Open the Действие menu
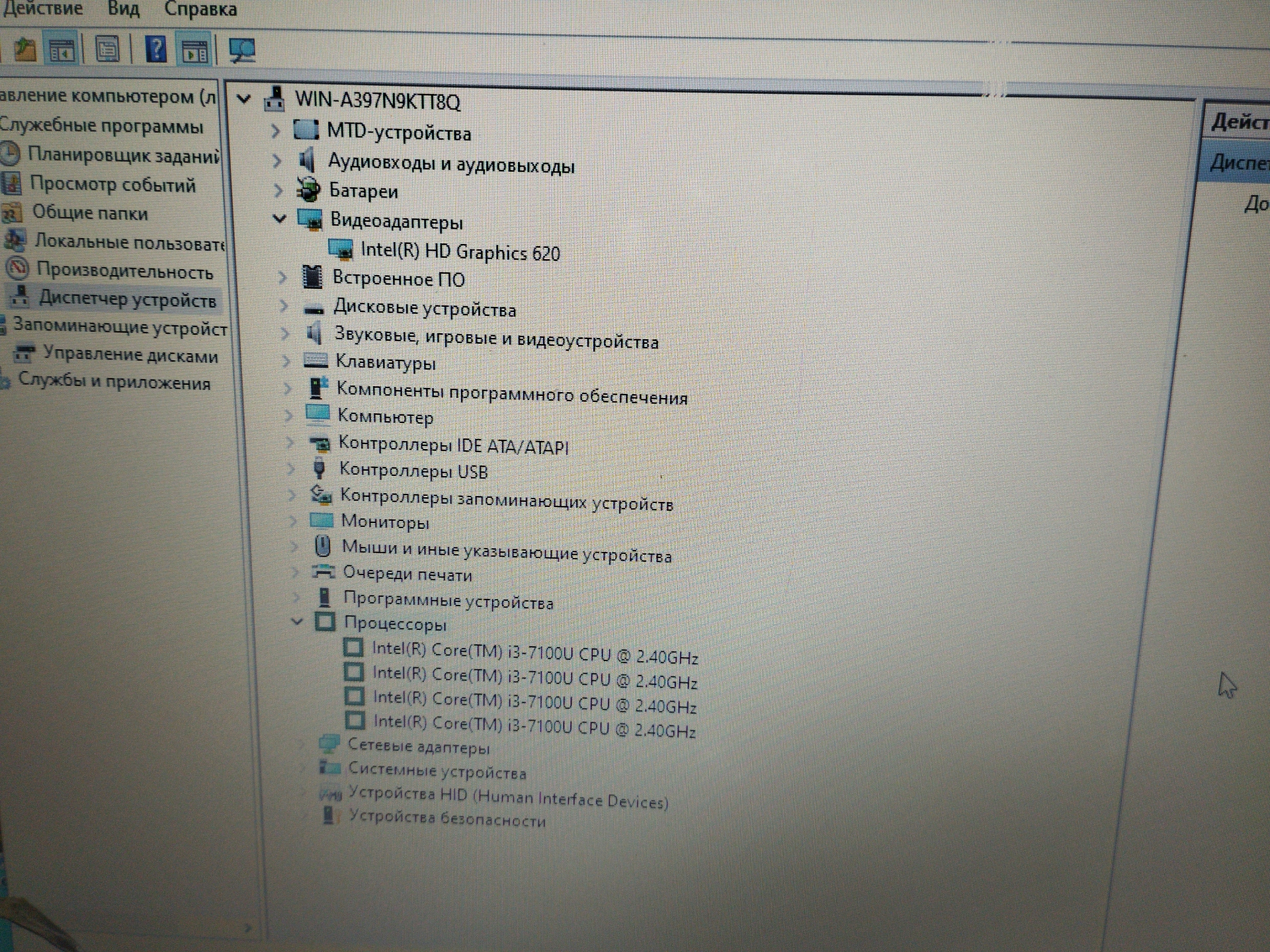Screen dimensions: 1270x952 (42, 9)
